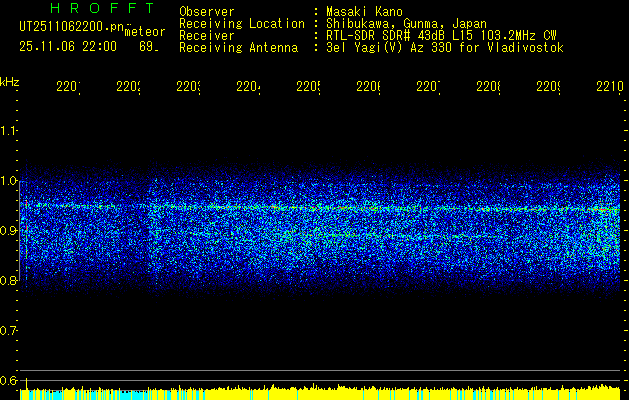Screen dimensions: 629x400
Task: Click the observer name Masaki Kano
Action: [x=364, y=11]
